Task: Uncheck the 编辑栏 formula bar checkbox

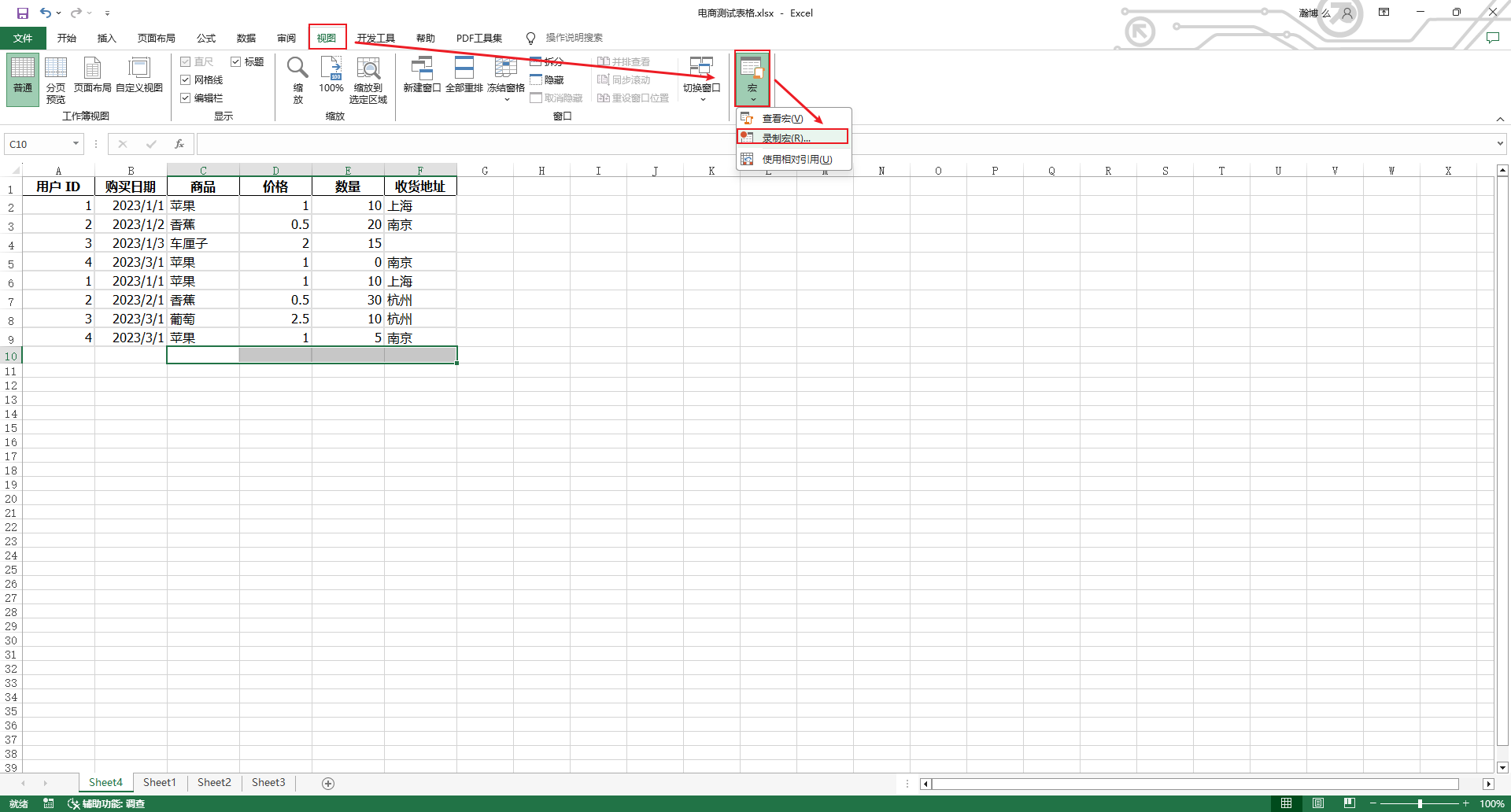Action: 186,98
